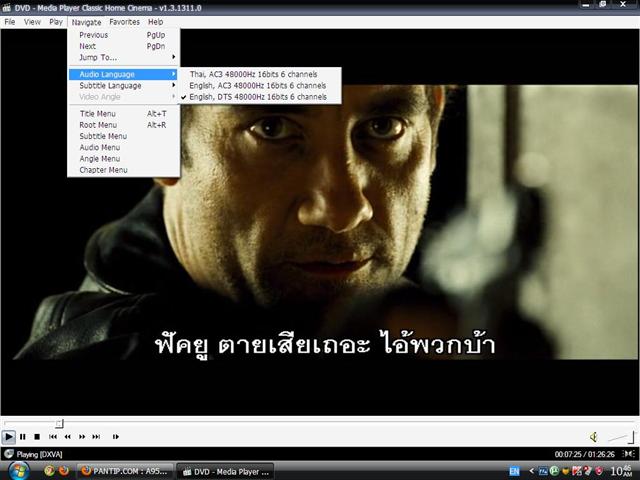Screen dimensions: 640x480
Task: Click the 00:07:25 / 01:26:26 time display
Action: click(x=584, y=454)
